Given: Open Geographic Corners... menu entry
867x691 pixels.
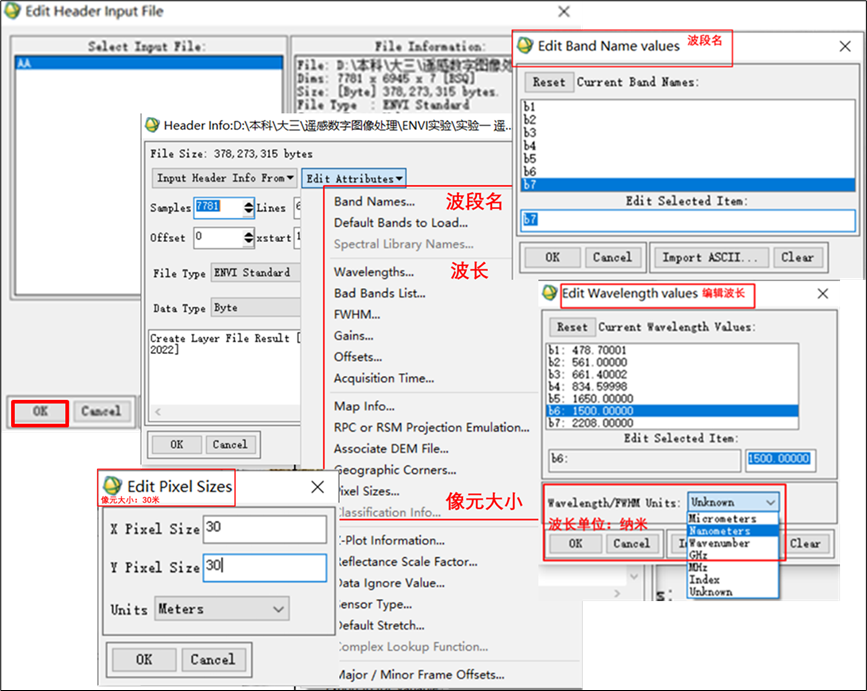Looking at the screenshot, I should coord(395,470).
